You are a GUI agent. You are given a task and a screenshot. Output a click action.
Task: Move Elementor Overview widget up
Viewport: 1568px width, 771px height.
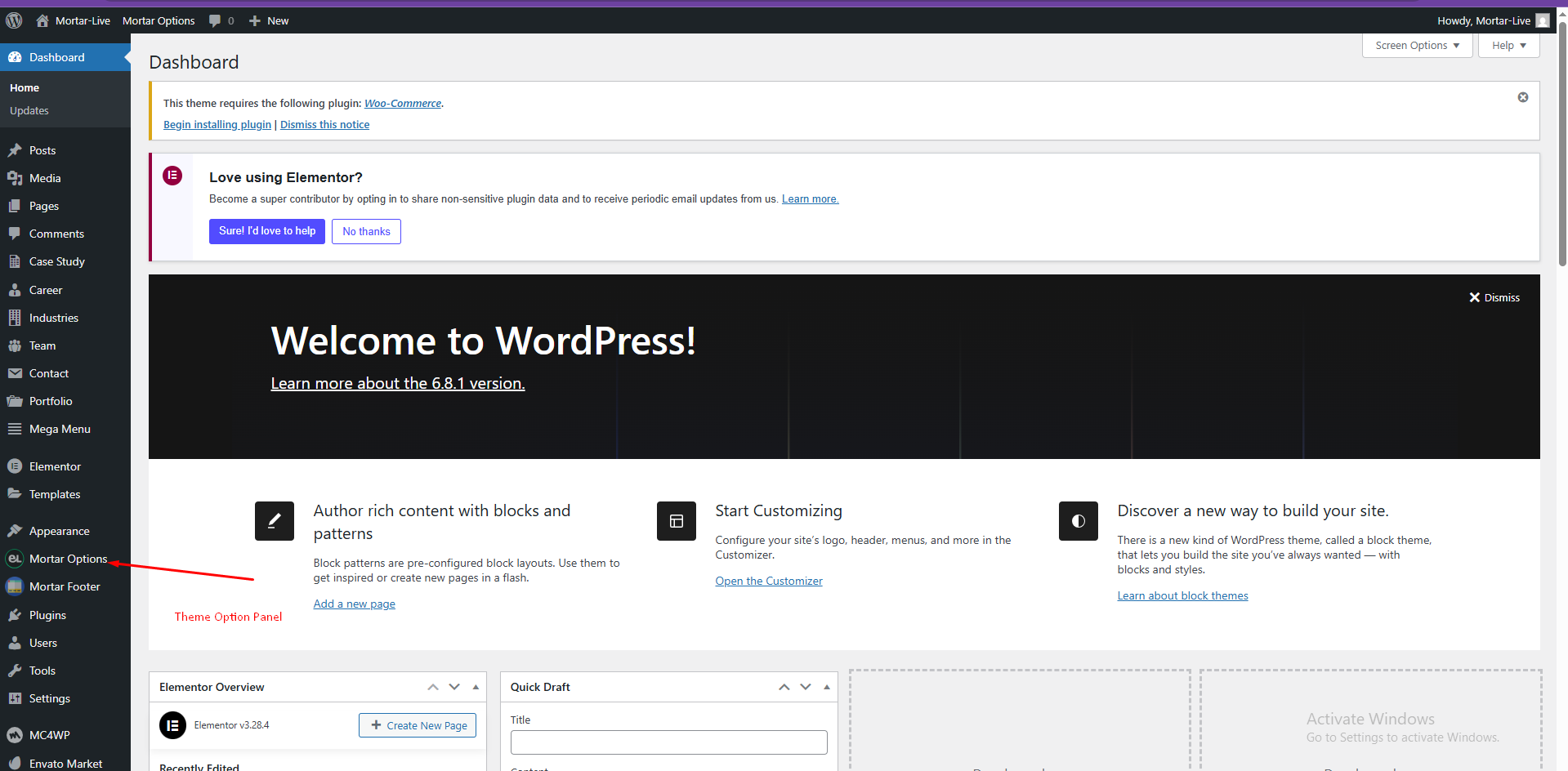(x=433, y=687)
